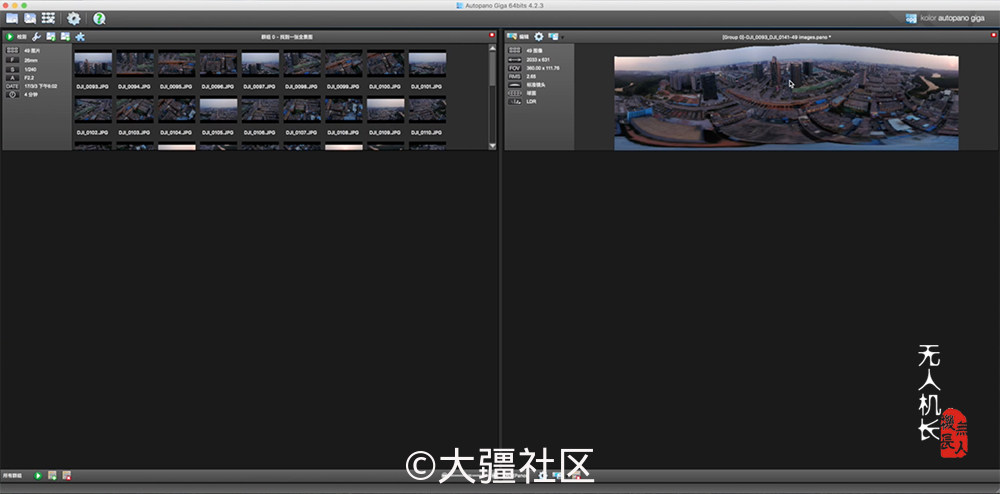
Task: Select thumbnail DJI_0100.JPG
Action: (385, 64)
